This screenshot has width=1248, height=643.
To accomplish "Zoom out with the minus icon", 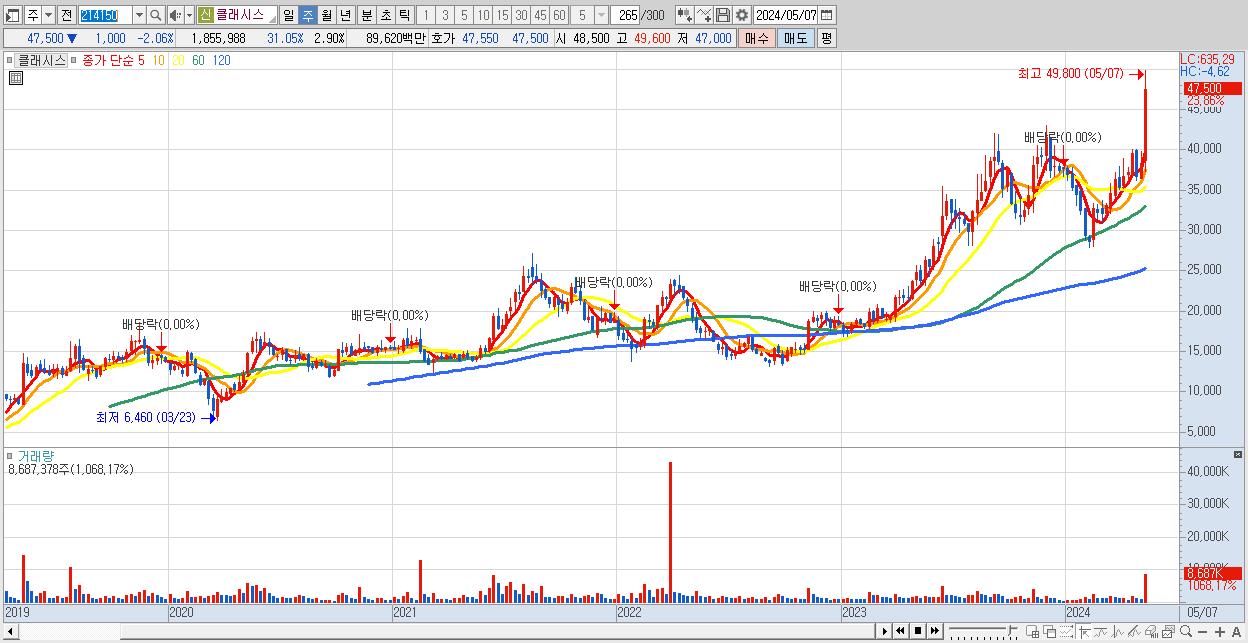I will click(x=1202, y=632).
